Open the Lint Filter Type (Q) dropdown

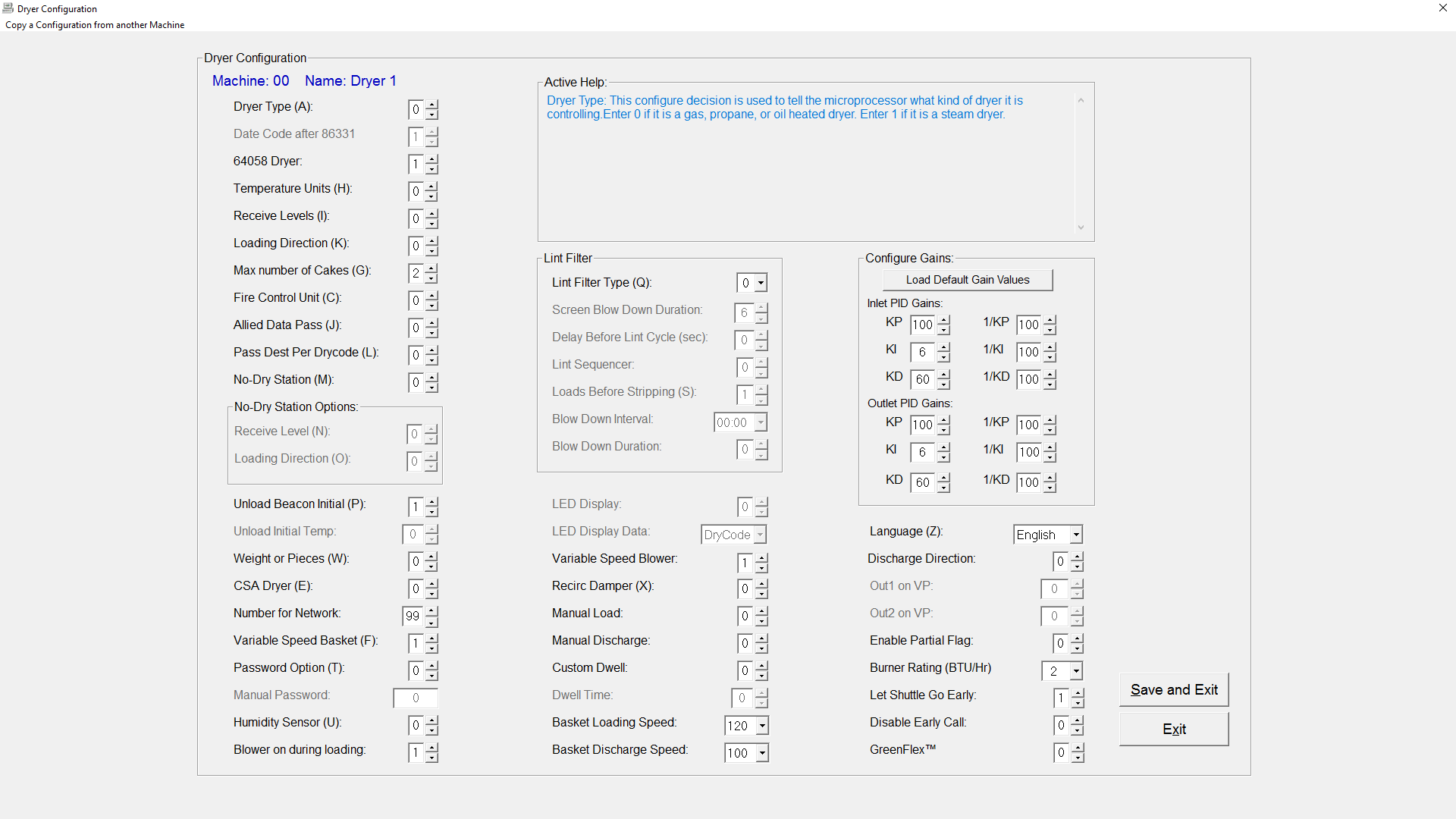click(761, 283)
